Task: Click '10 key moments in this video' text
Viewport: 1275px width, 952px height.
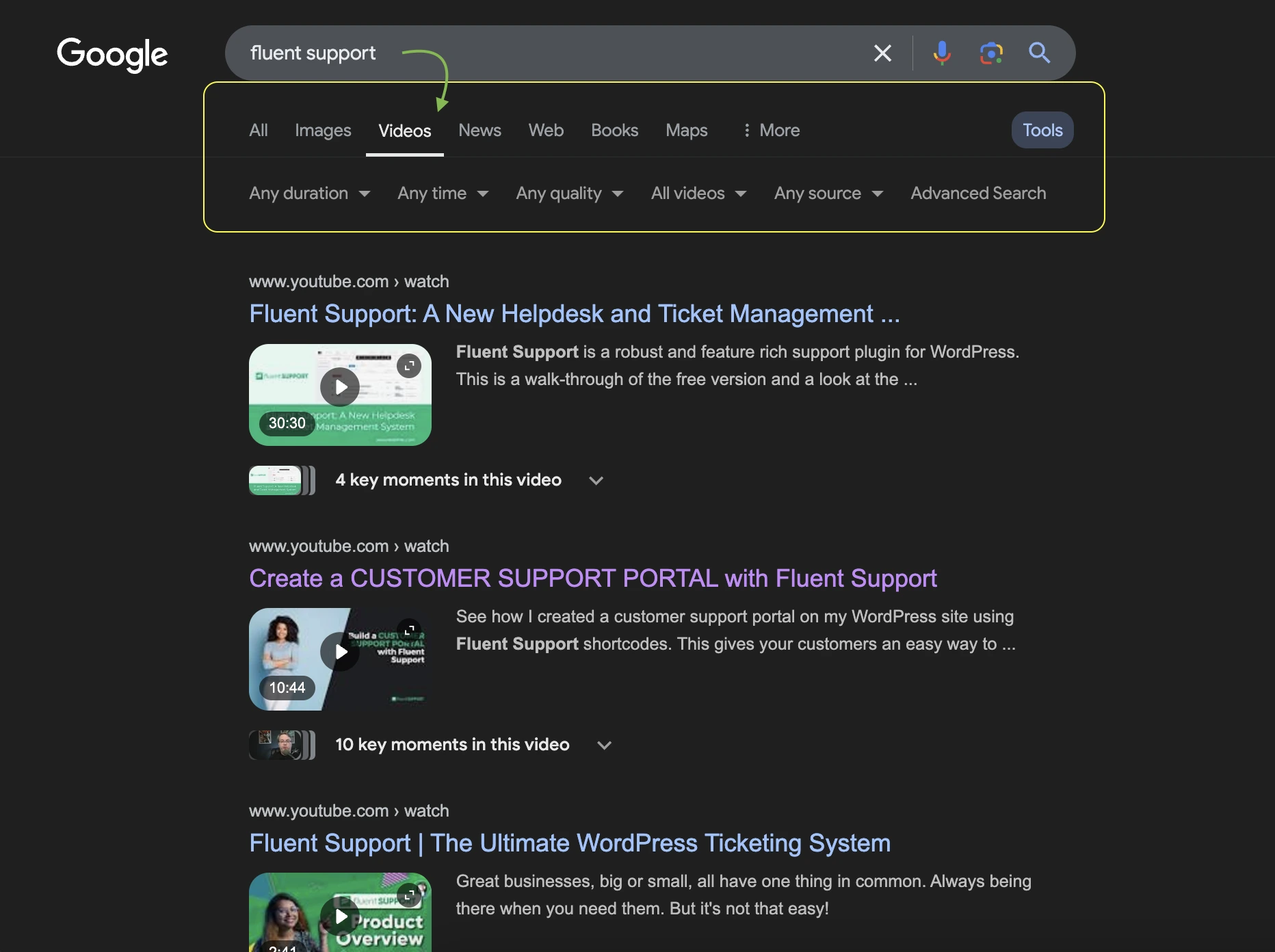Action: (452, 745)
